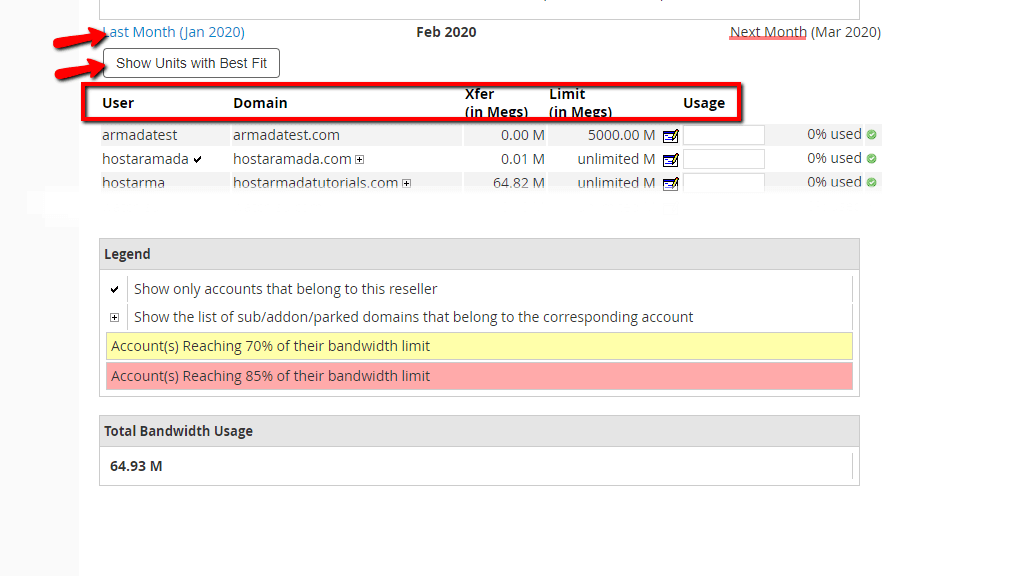Click armadatest.com domain entry
The width and height of the screenshot is (1024, 576).
[x=286, y=135]
